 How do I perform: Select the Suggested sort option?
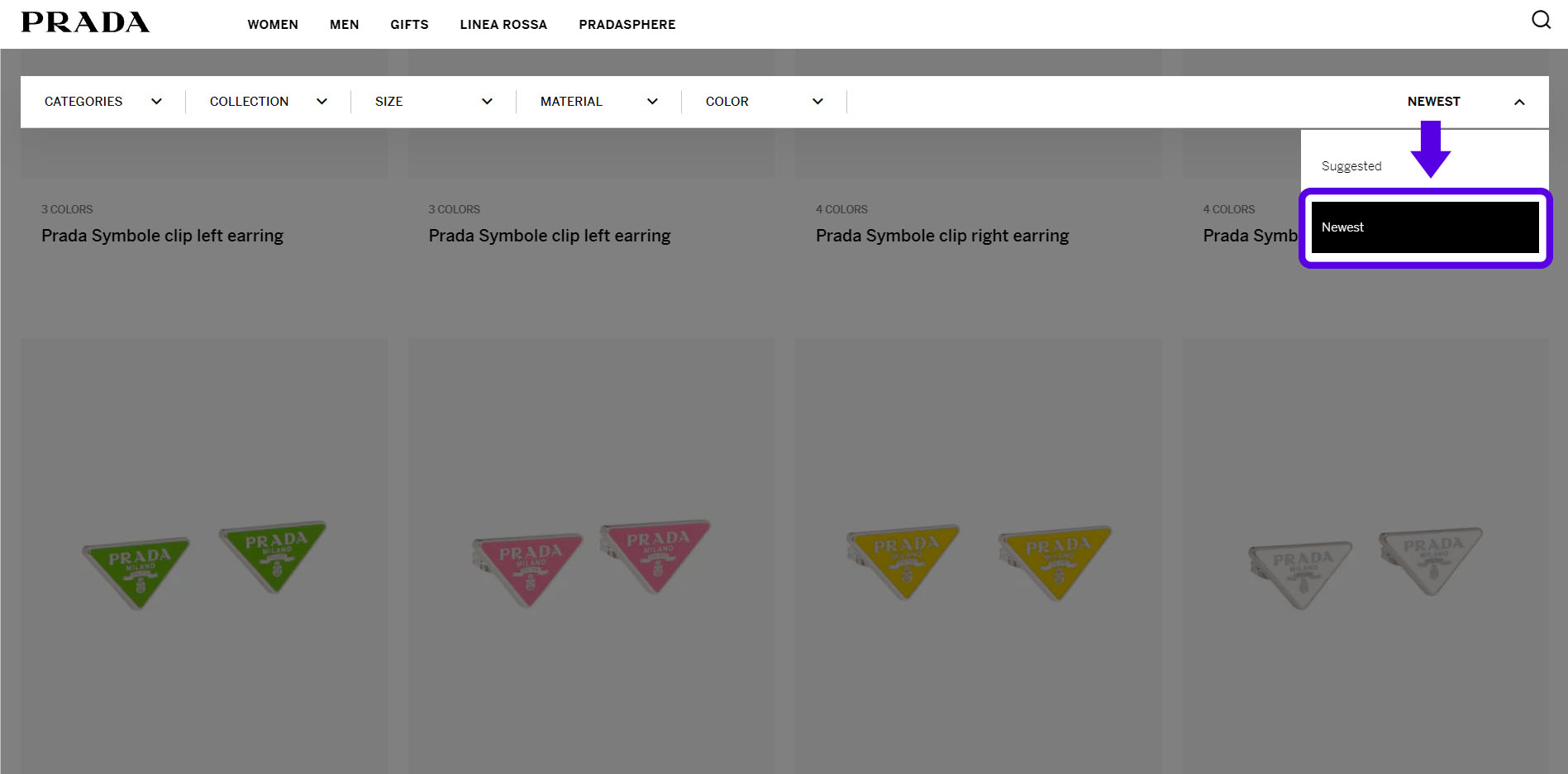(1351, 166)
